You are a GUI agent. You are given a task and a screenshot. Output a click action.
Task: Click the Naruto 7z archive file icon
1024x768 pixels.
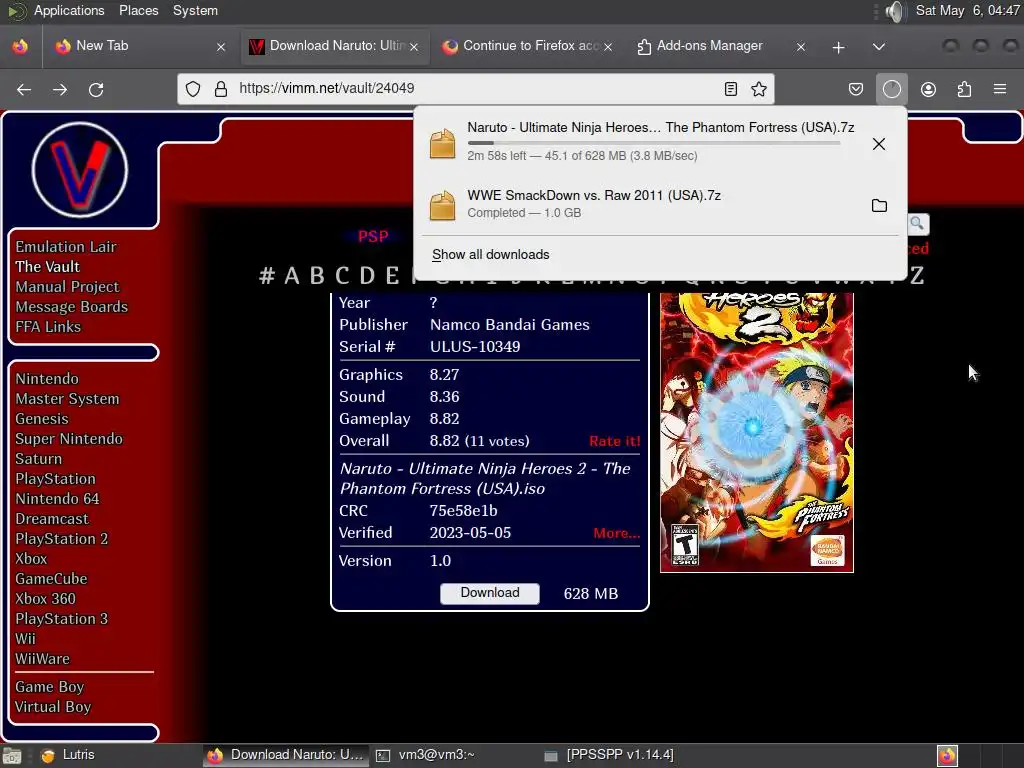coord(442,143)
